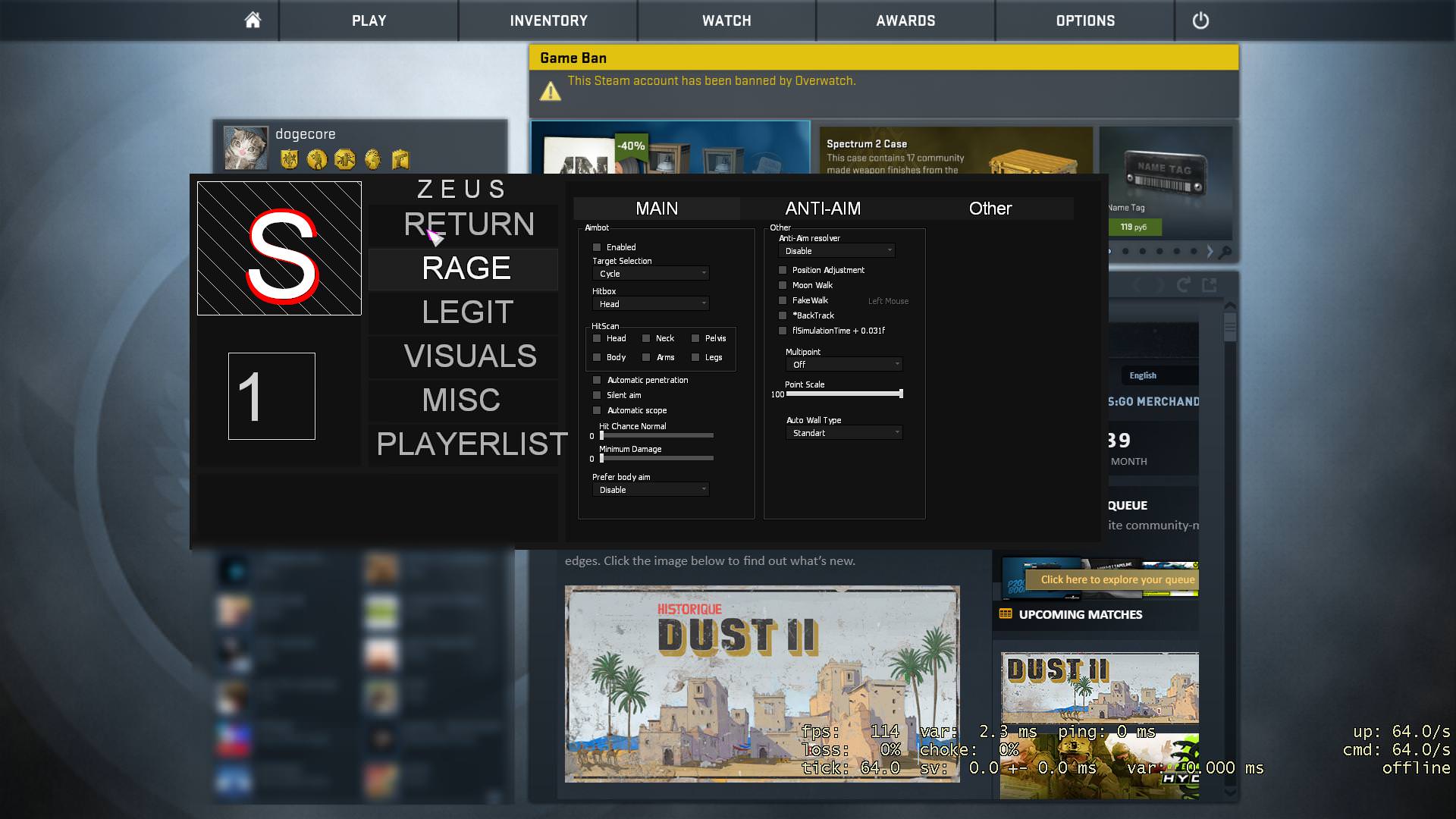Click the power quit icon
Viewport: 1456px width, 819px height.
[x=1200, y=20]
